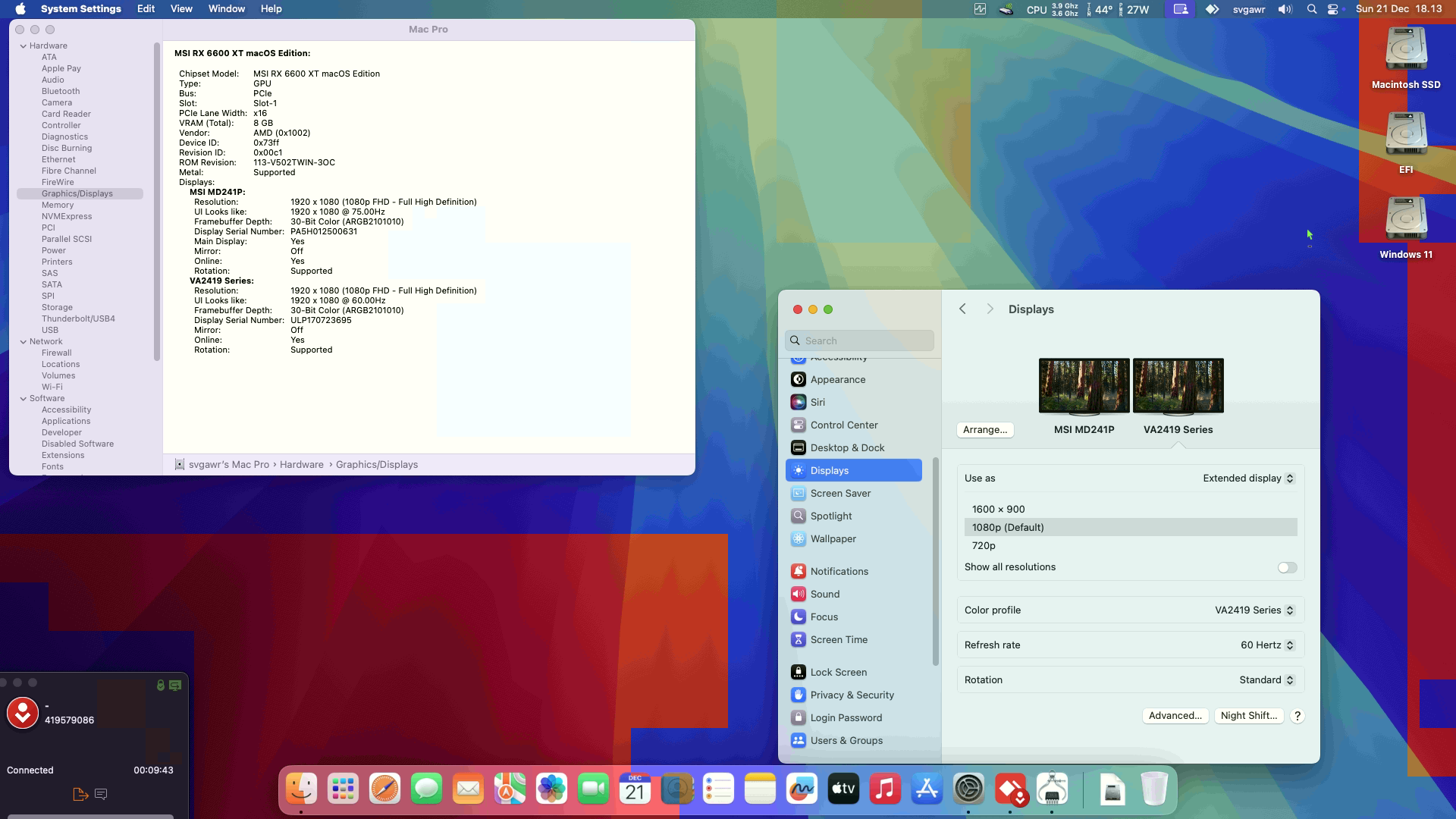1456x819 pixels.
Task: Open Photos app in the Dock
Action: [551, 789]
